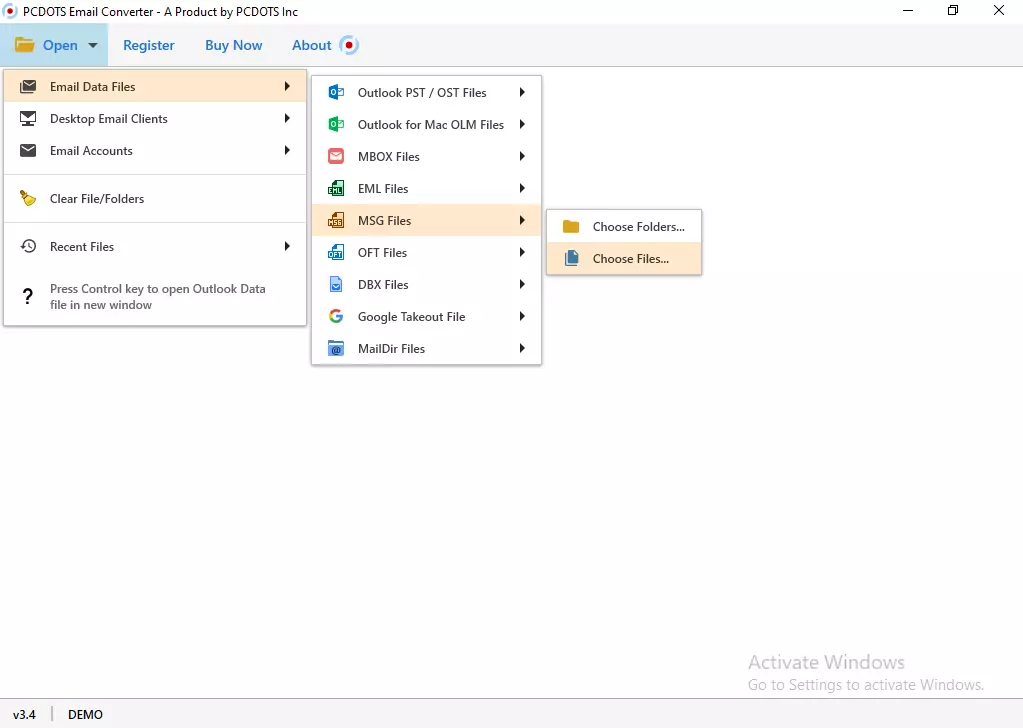The height and width of the screenshot is (728, 1023).
Task: Click the Recent Files history clock icon
Action: click(x=28, y=246)
